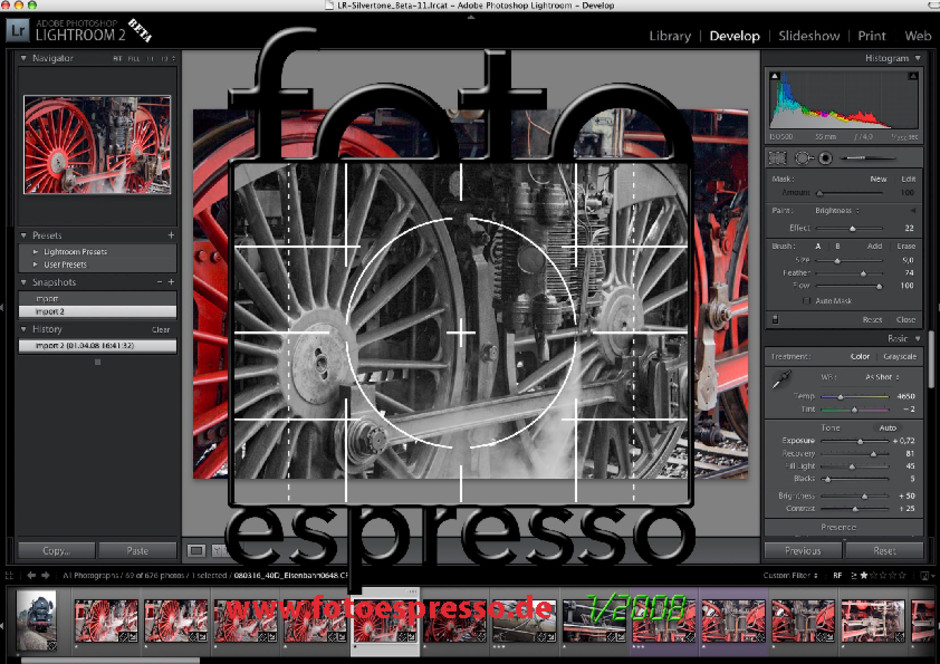Toggle highlight clipping indicator in histogram
The width and height of the screenshot is (940, 664).
click(914, 77)
